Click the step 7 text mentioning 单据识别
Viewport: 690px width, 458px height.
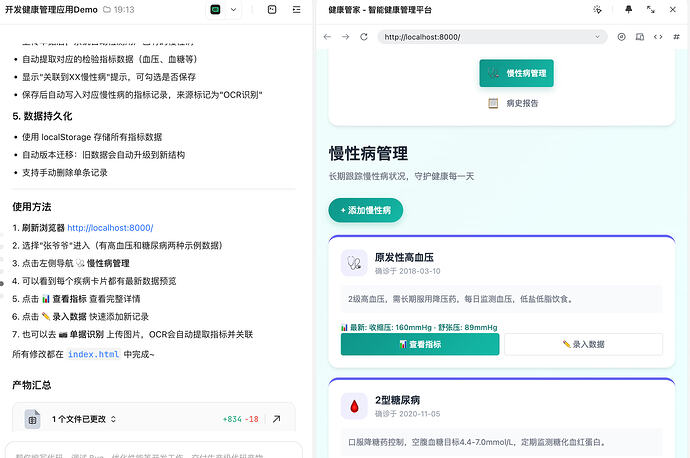click(132, 334)
